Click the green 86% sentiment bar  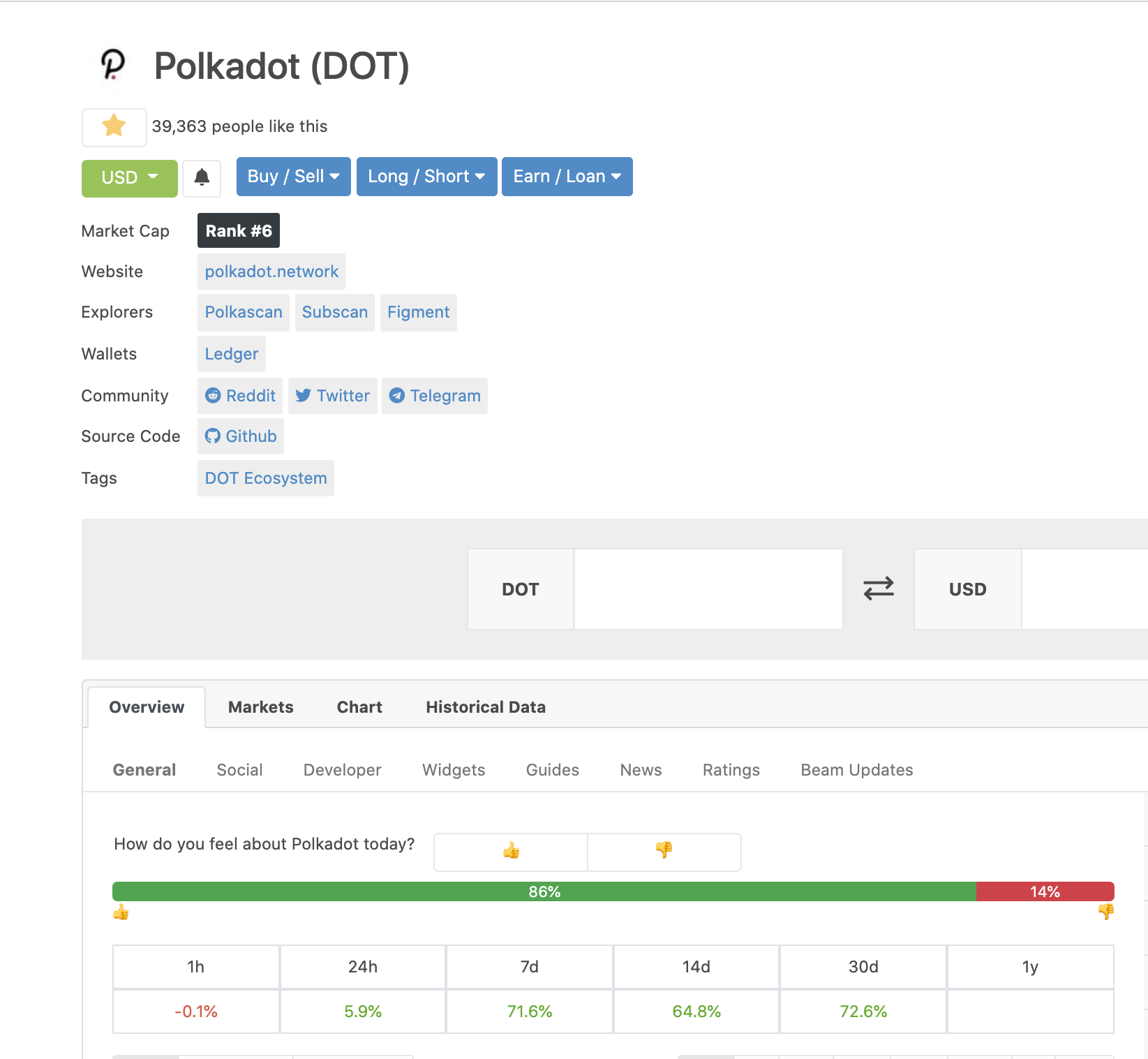pos(544,891)
